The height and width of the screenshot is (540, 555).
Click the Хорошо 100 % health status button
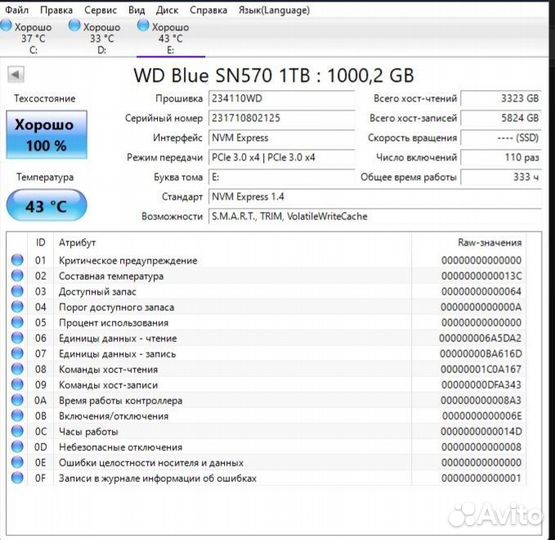coord(46,135)
